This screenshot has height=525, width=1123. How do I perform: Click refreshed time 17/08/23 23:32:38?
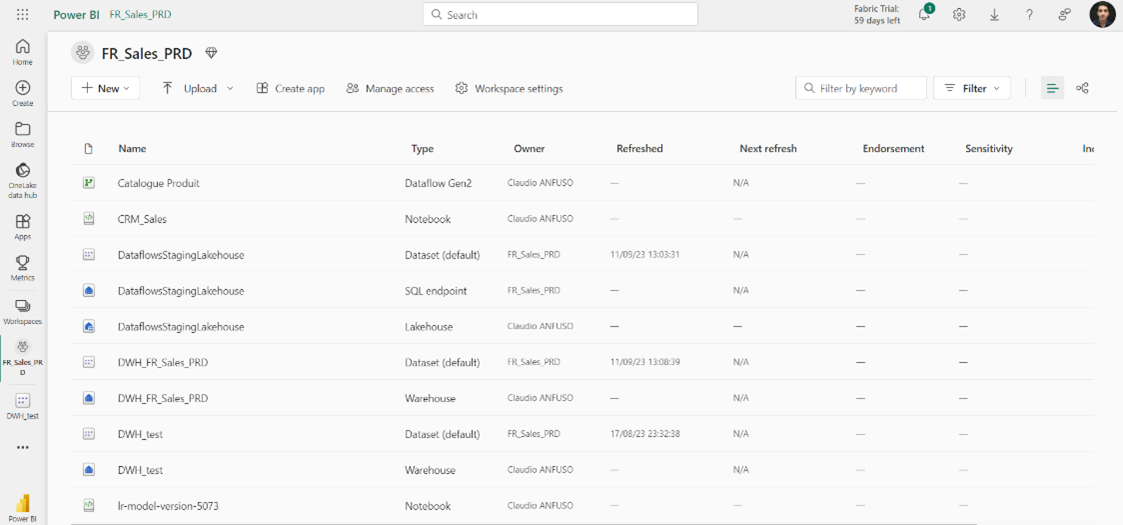pyautogui.click(x=645, y=433)
